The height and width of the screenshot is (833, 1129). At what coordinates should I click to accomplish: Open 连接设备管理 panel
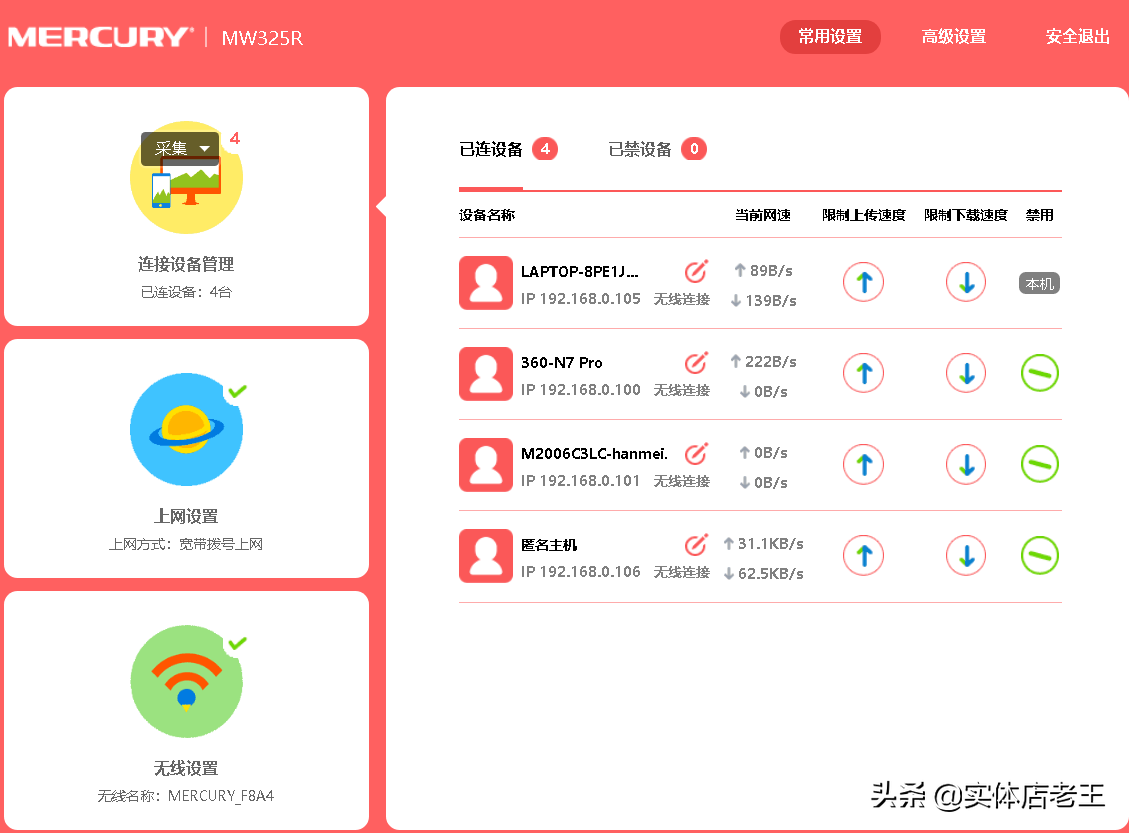(186, 263)
